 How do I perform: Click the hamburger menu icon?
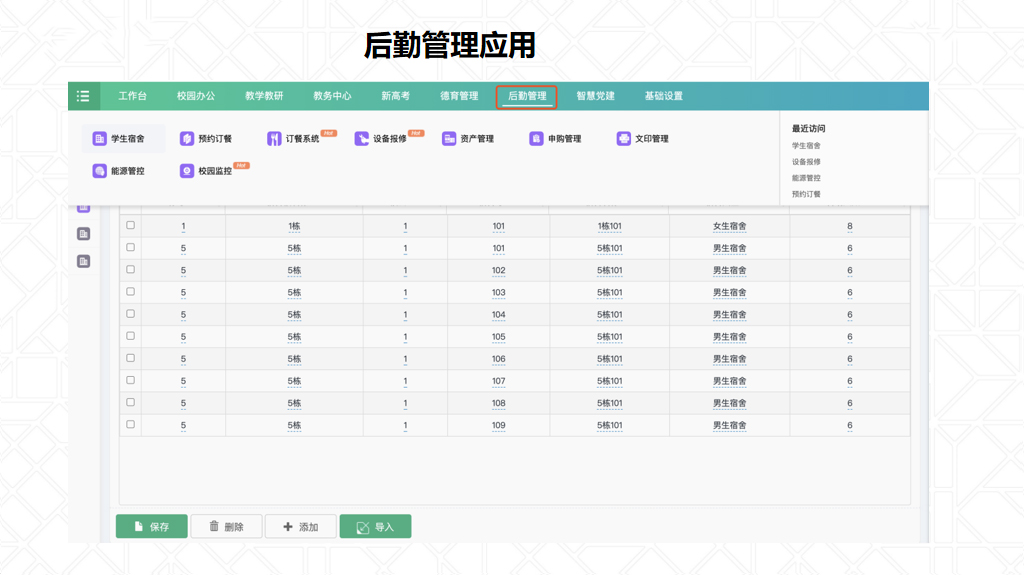(x=83, y=96)
